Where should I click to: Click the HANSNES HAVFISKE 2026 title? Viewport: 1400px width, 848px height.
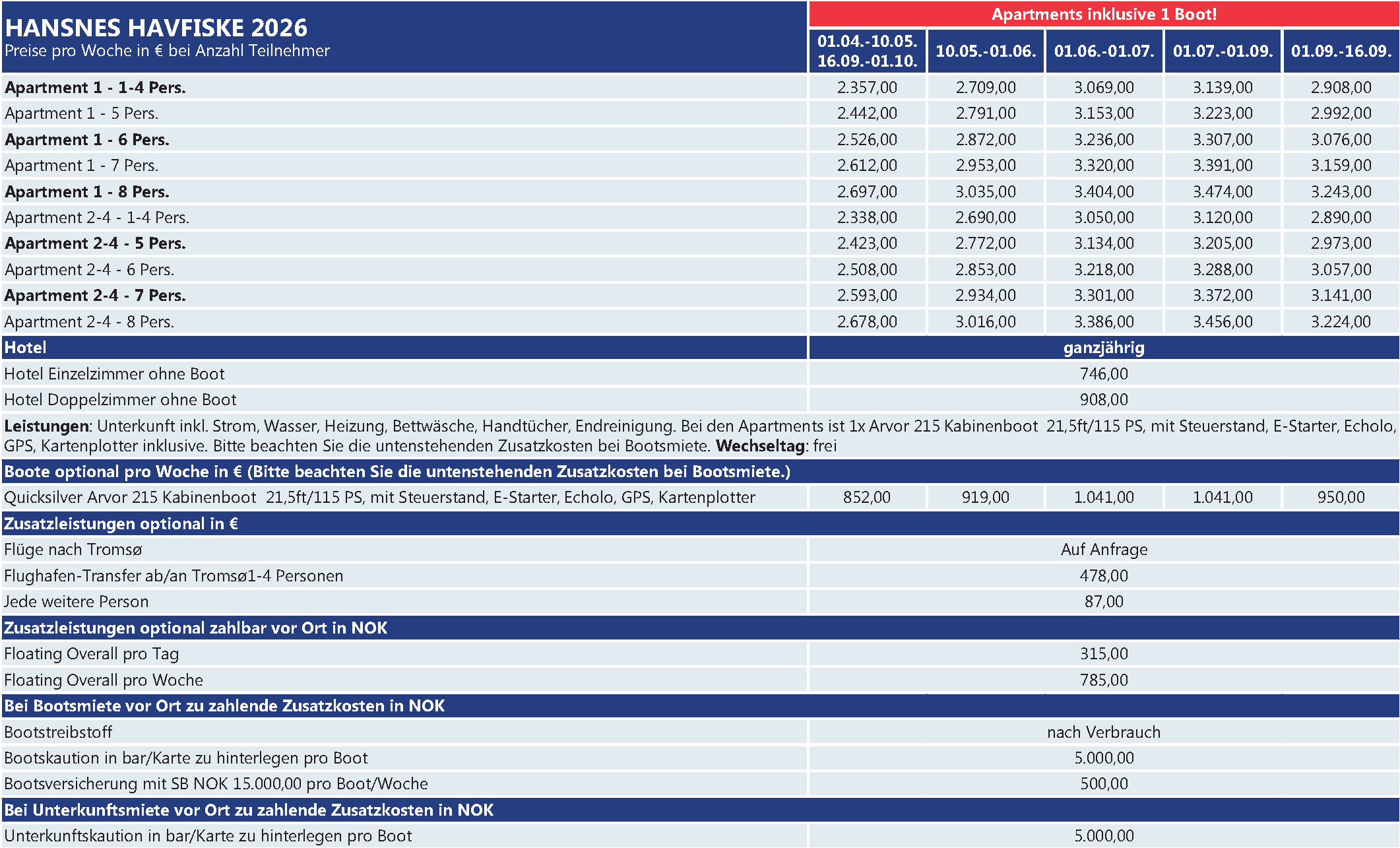[x=156, y=28]
